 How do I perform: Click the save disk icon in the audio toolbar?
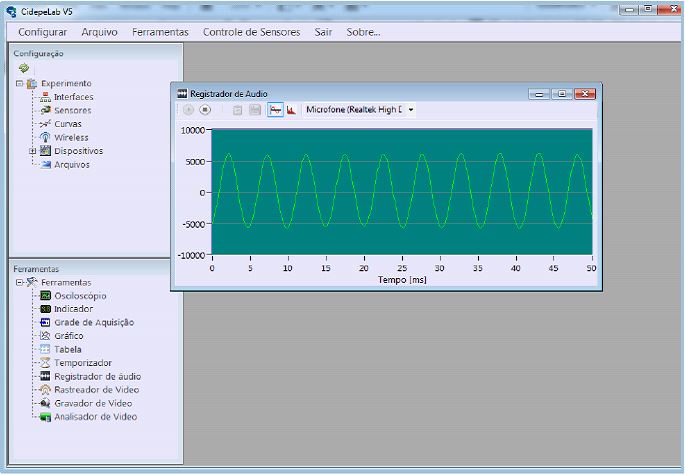coord(255,110)
